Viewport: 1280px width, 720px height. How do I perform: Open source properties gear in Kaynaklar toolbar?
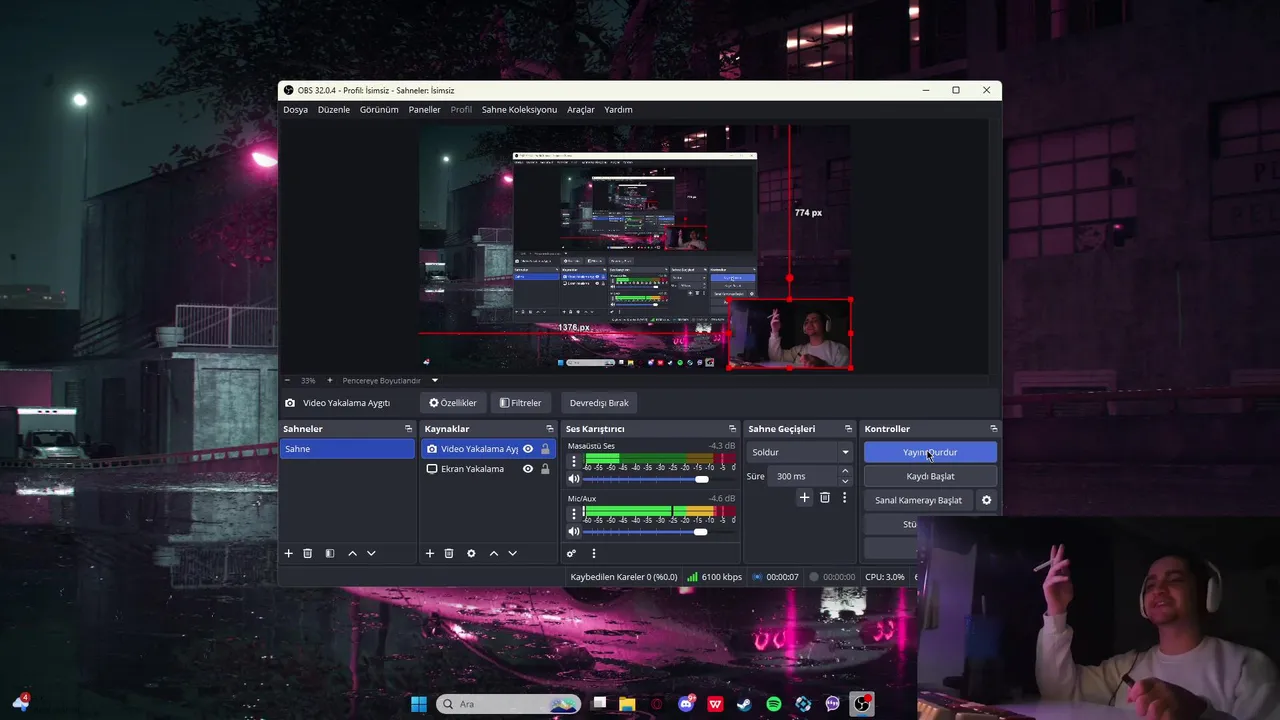tap(471, 553)
